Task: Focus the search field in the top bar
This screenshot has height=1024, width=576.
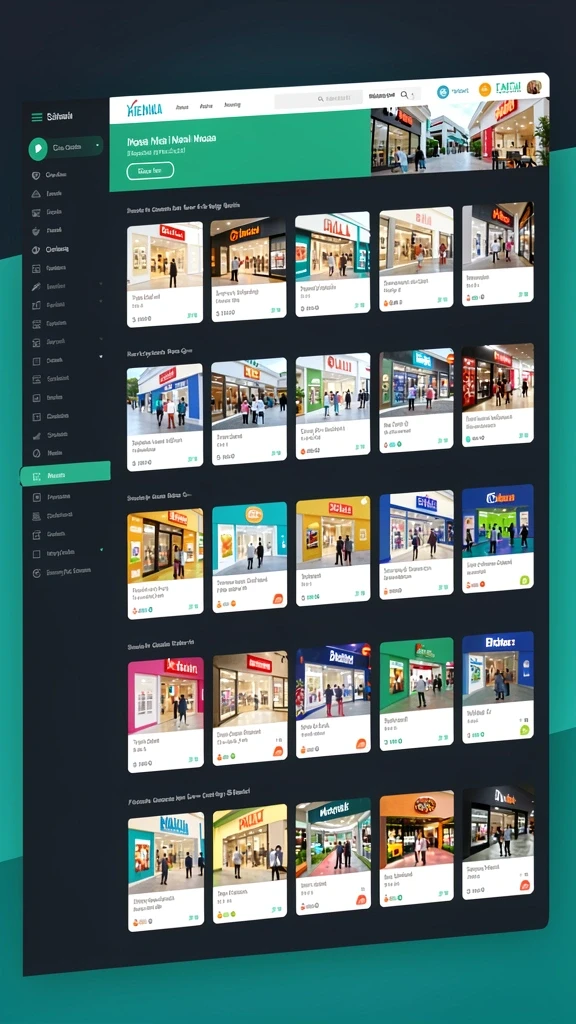Action: click(318, 99)
